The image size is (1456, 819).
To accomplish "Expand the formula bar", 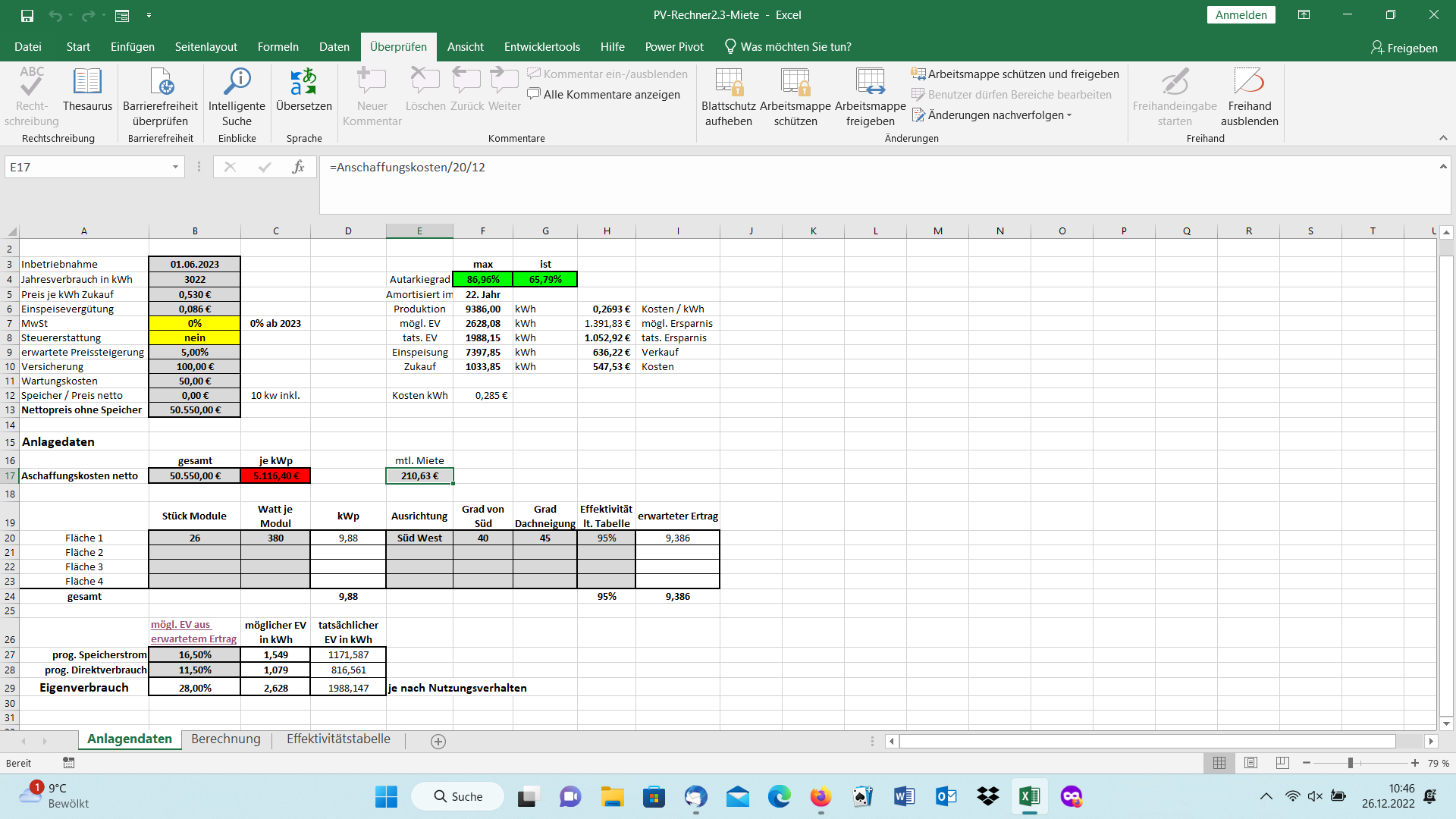I will [1442, 167].
